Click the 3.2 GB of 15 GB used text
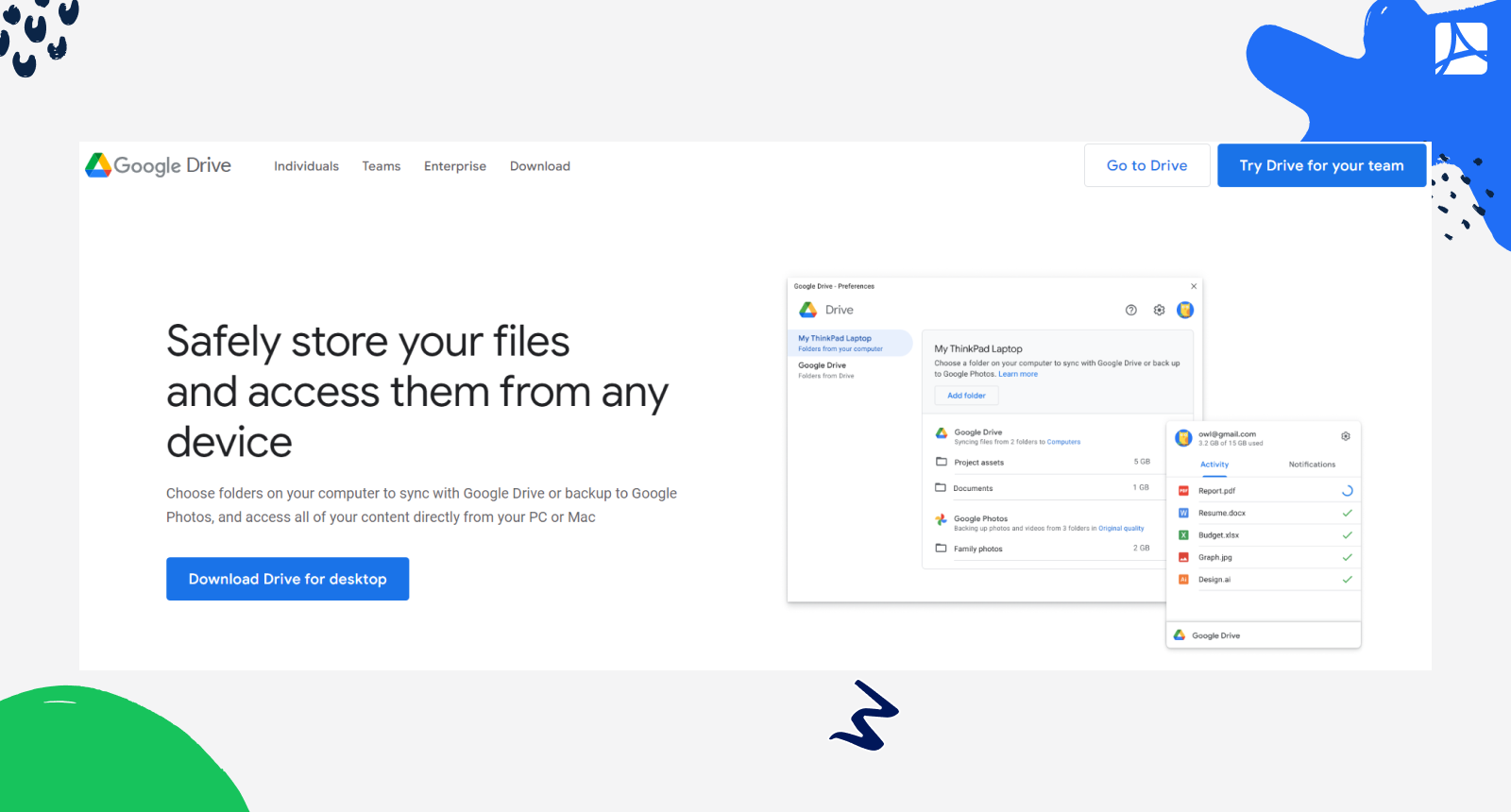Screen dimensions: 1511x812 1231,443
